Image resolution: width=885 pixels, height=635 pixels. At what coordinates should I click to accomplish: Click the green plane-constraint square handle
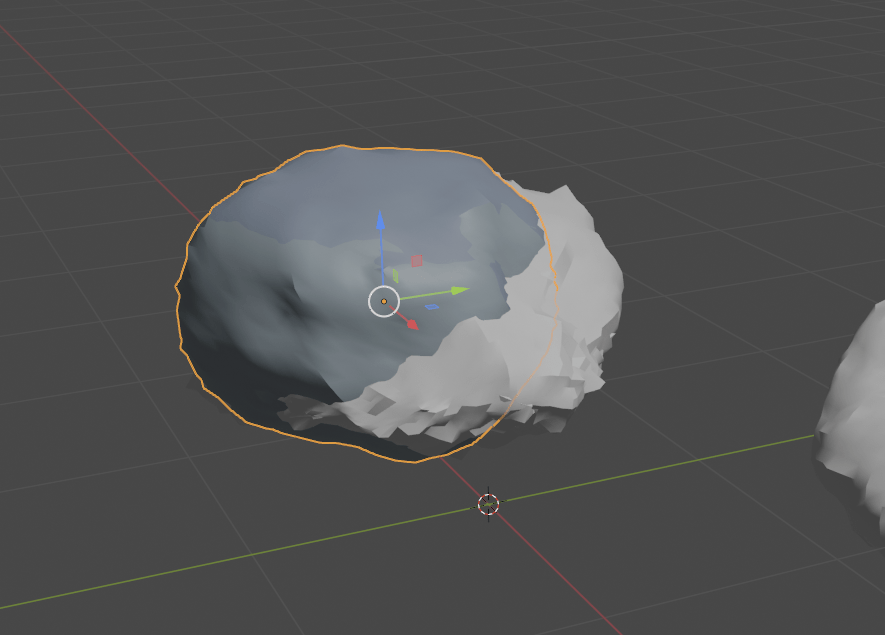coord(396,275)
